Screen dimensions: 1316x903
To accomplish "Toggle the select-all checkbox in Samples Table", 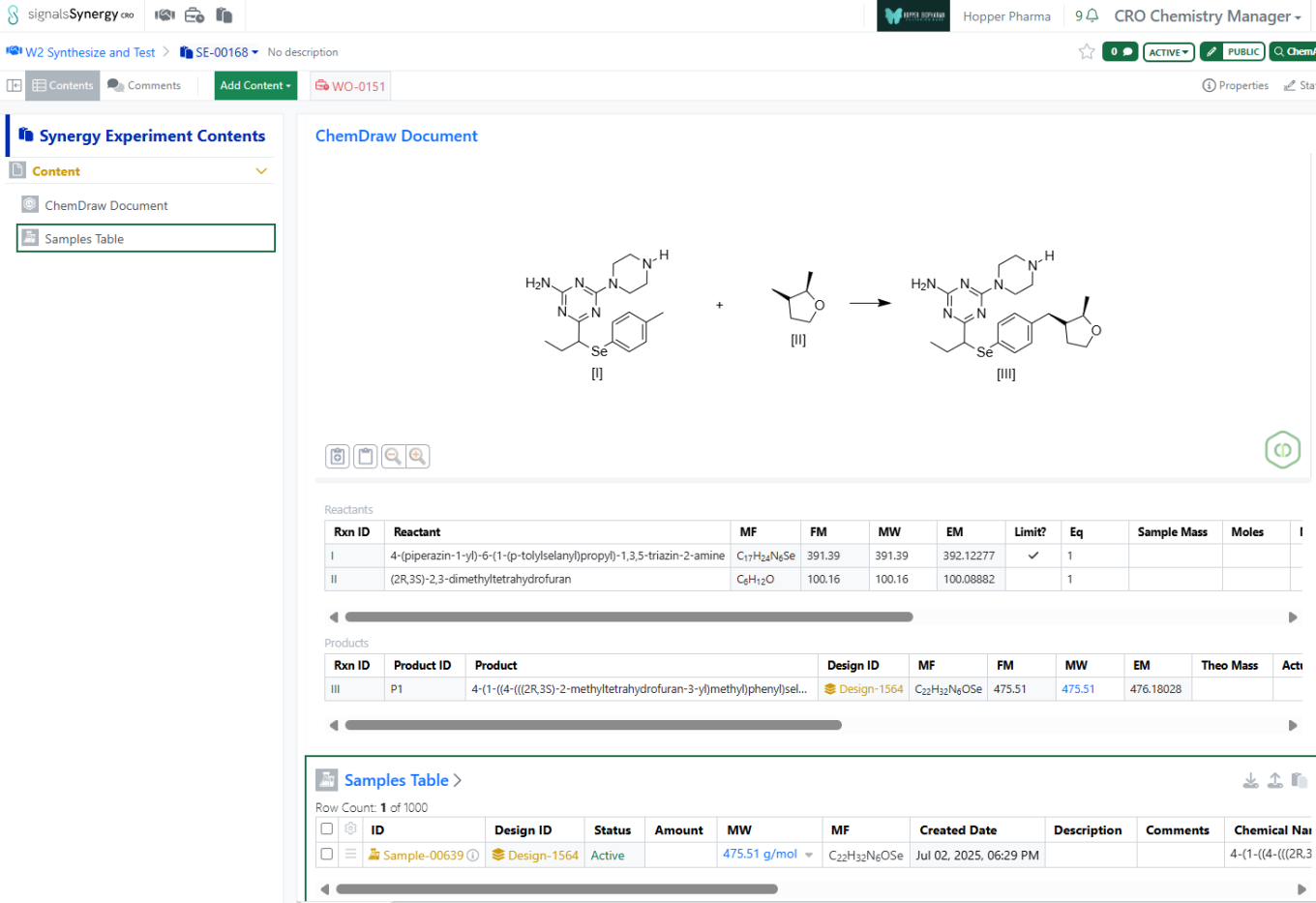I will tap(326, 829).
